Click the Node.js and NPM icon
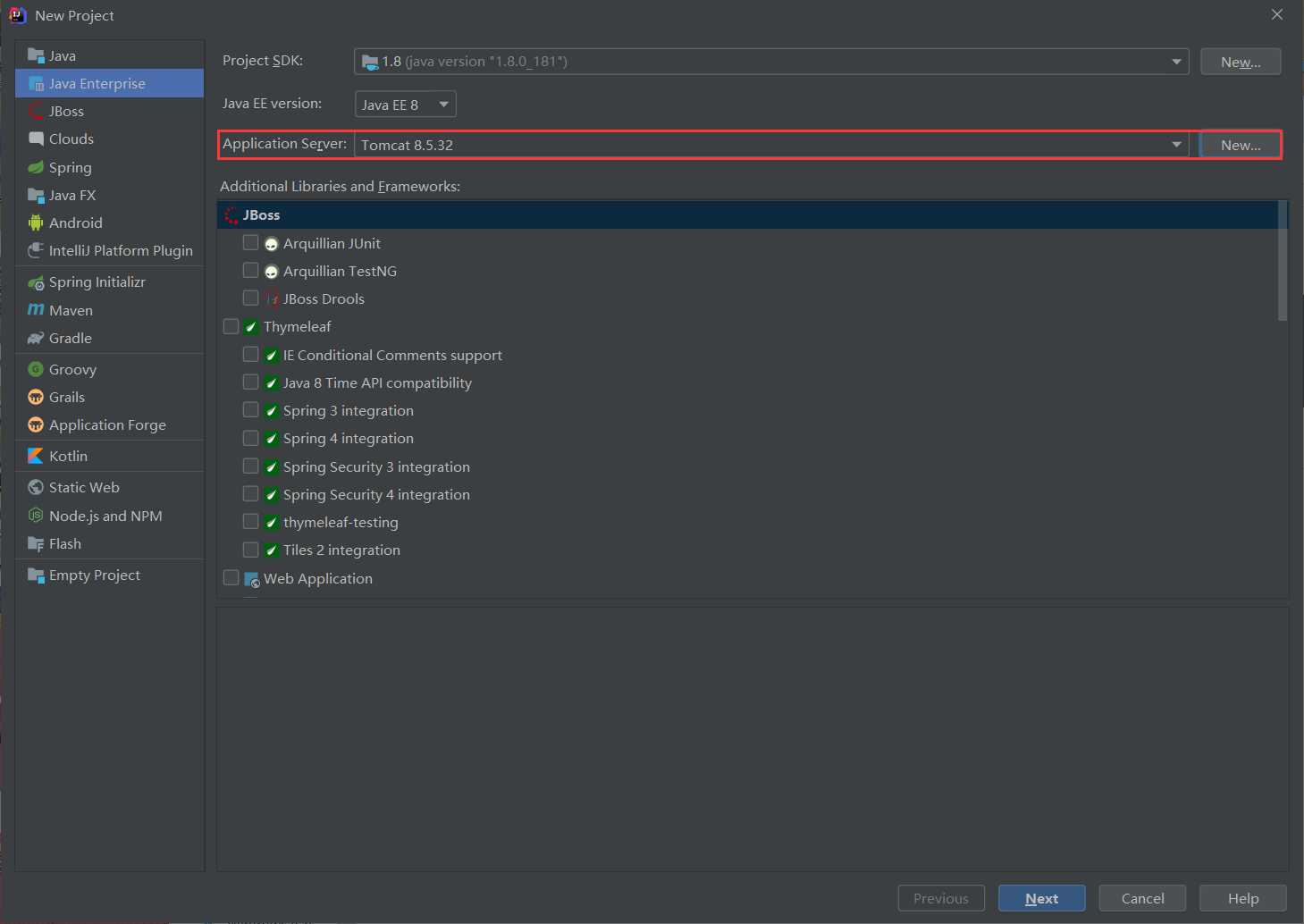Screen dimensions: 1304x924 [x=36, y=516]
